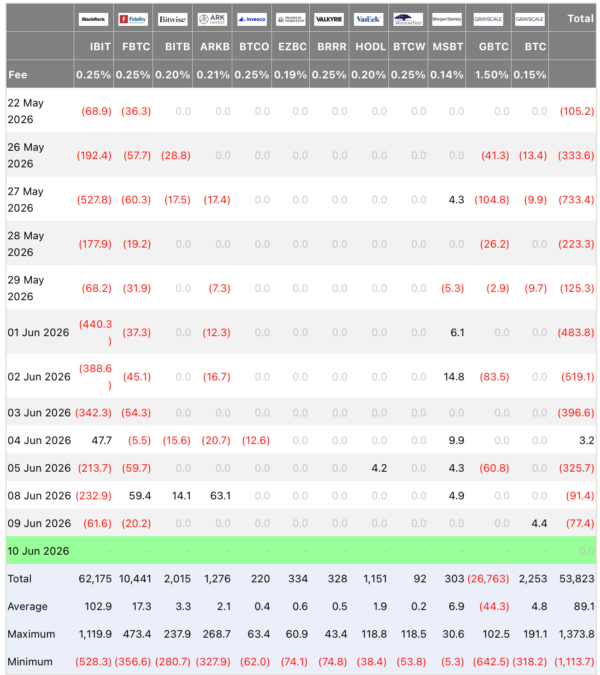This screenshot has height=675, width=600.
Task: Select the 29 May 2026 date row
Action: [301, 288]
